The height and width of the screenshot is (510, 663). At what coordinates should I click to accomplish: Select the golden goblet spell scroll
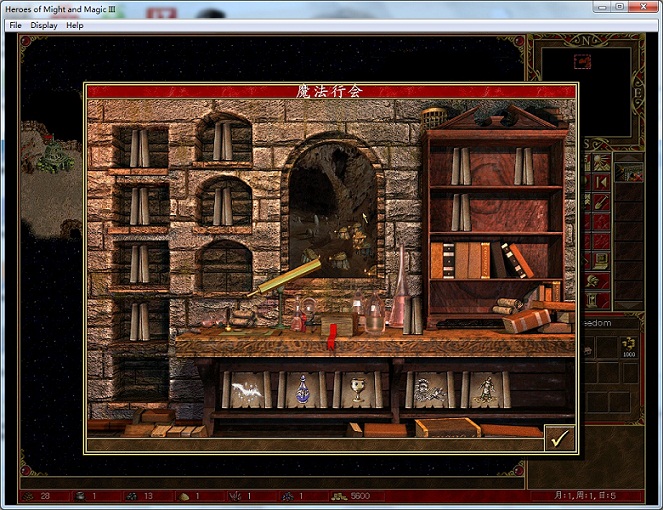tap(358, 390)
